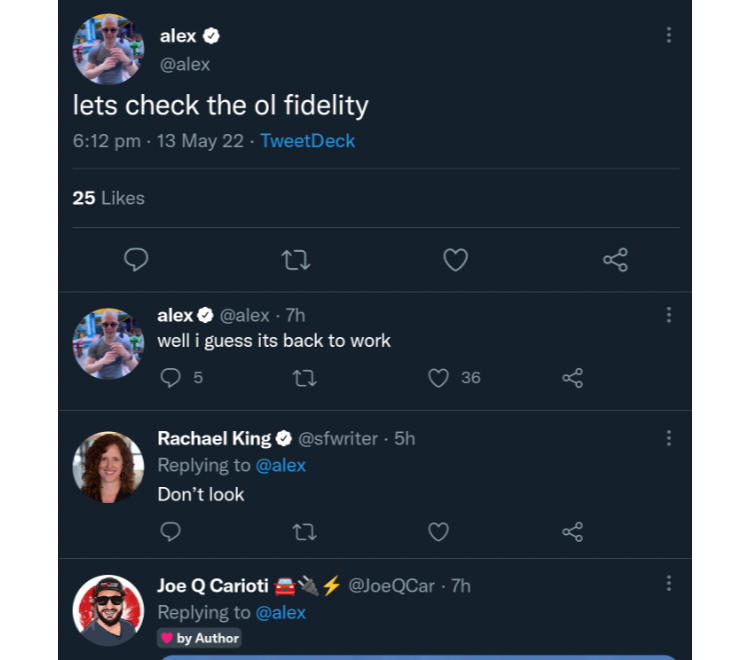The width and height of the screenshot is (750, 660).
Task: Open Joe Q Carioti's profile picture
Action: click(108, 609)
